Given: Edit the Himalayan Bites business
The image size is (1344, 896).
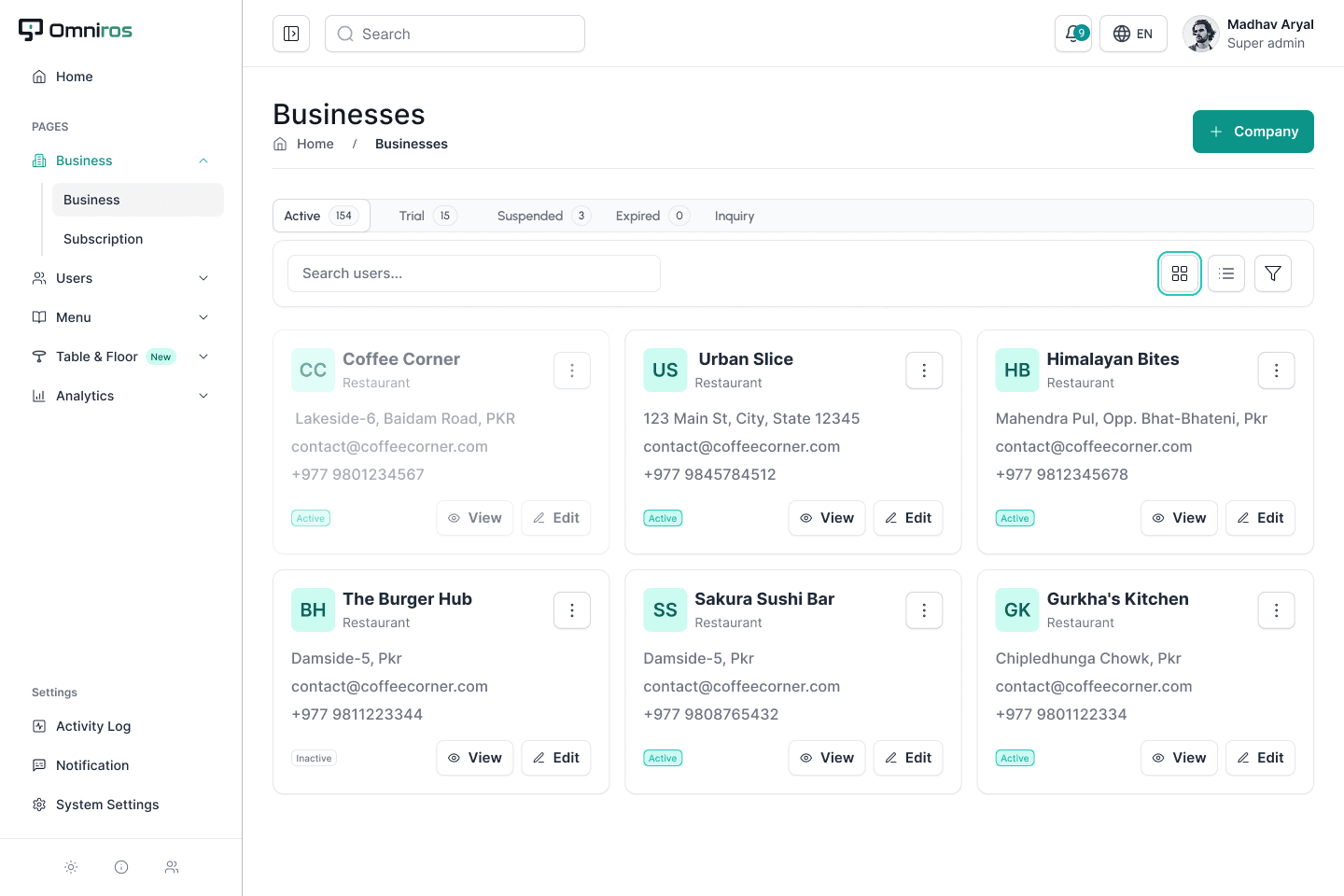Looking at the screenshot, I should click(x=1260, y=518).
